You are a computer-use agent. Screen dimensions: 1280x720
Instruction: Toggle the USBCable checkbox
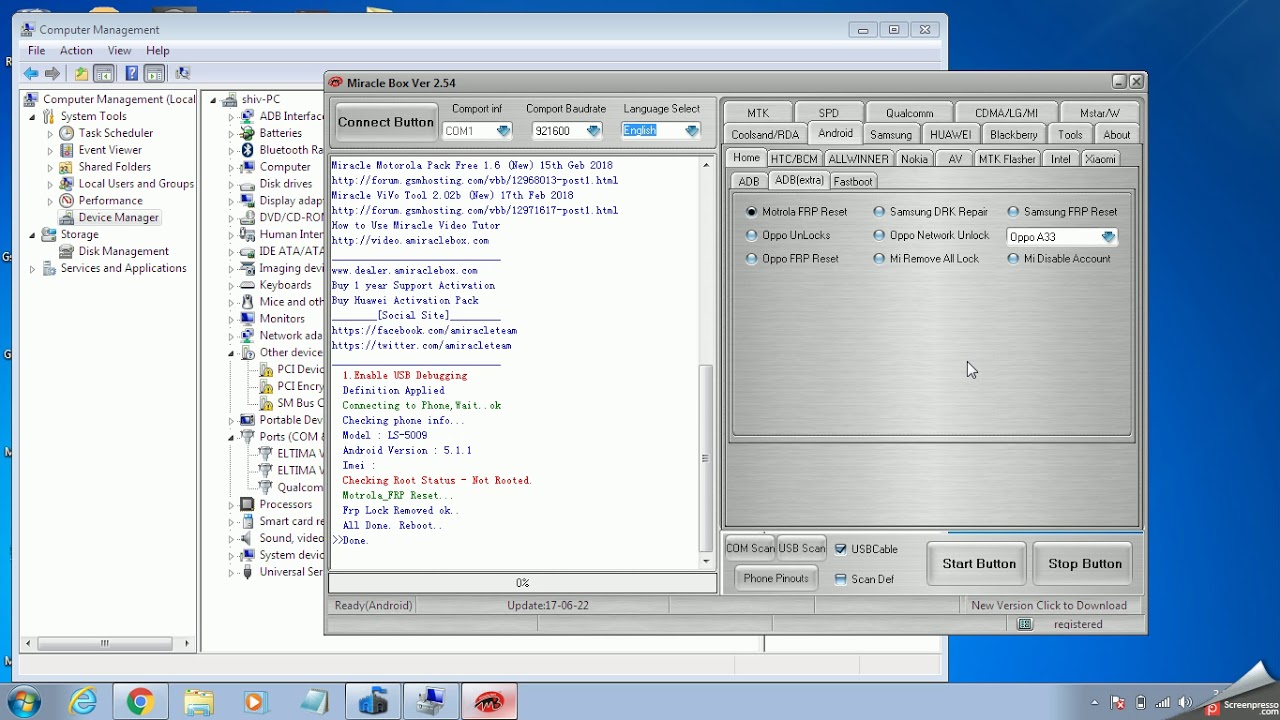(840, 549)
